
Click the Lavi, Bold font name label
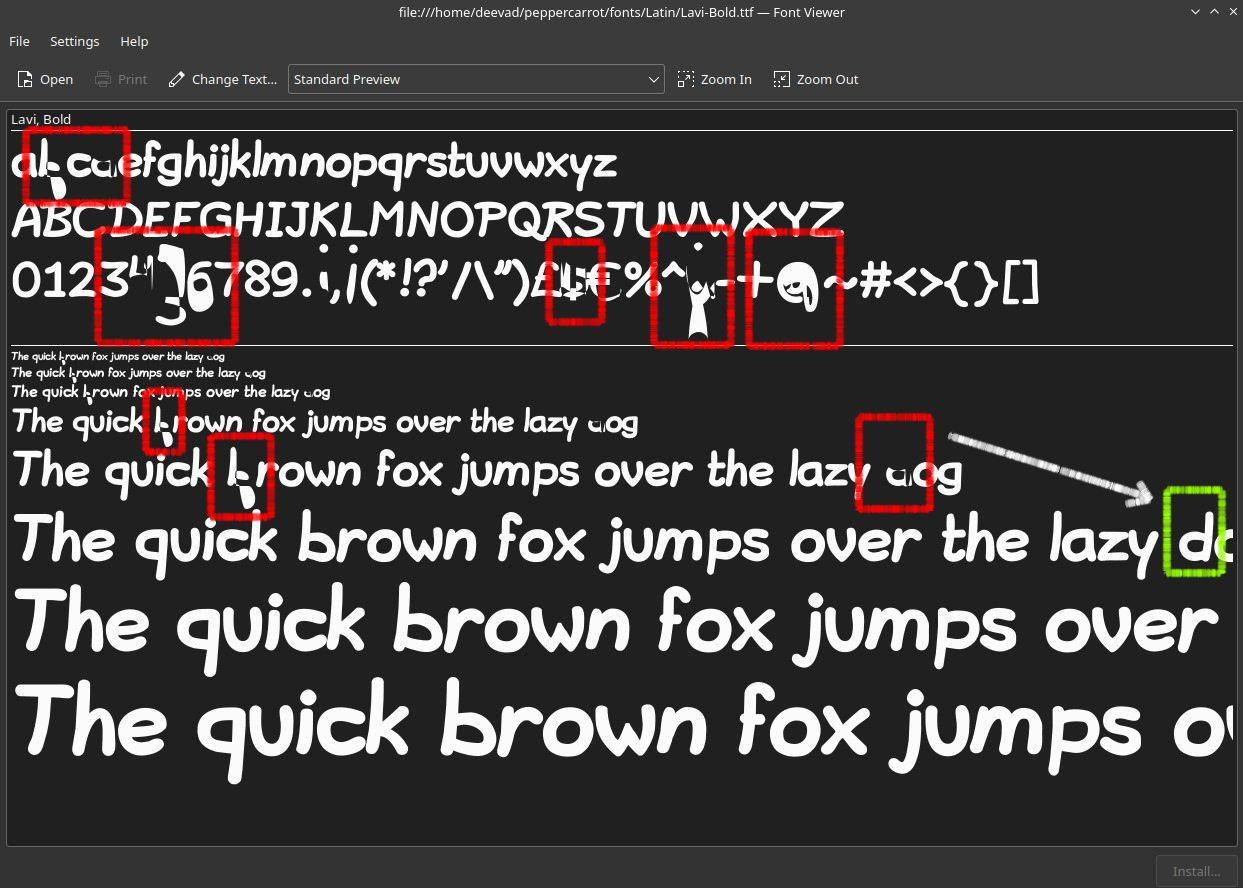[x=41, y=119]
